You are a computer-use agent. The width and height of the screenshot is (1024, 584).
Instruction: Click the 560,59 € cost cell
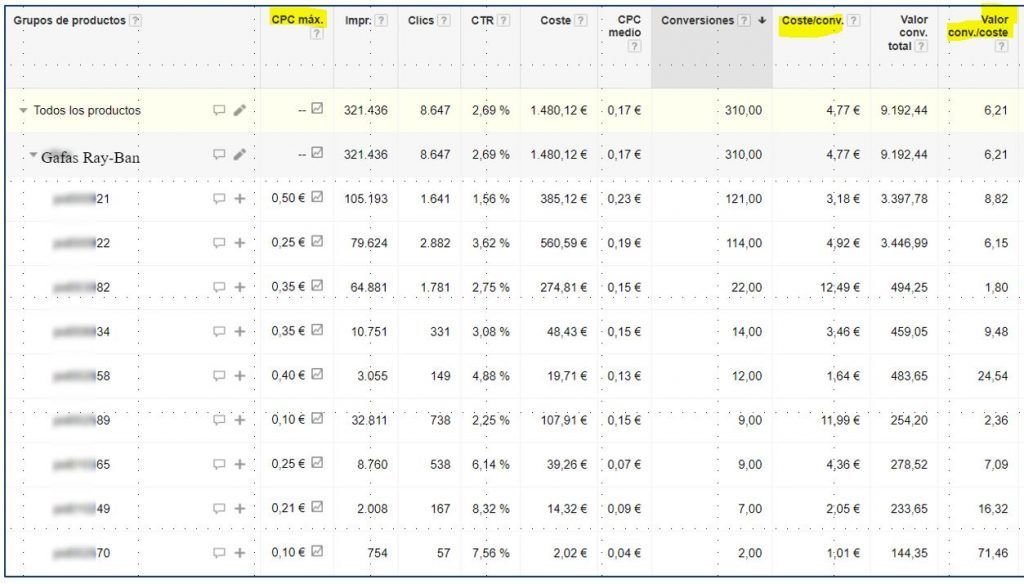[563, 243]
